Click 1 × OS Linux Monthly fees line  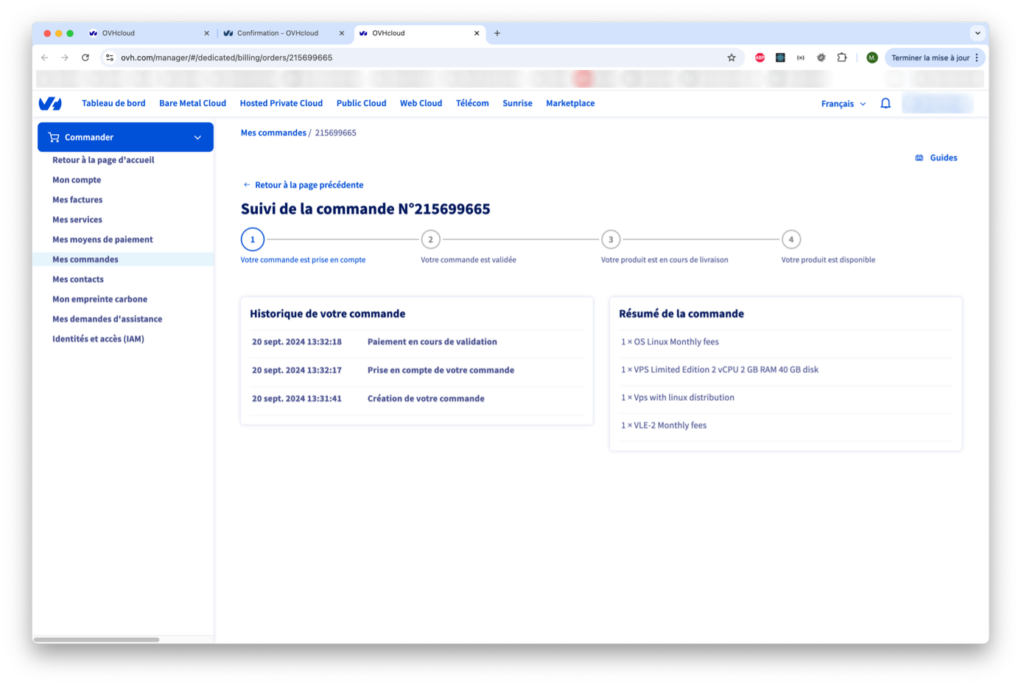point(669,342)
